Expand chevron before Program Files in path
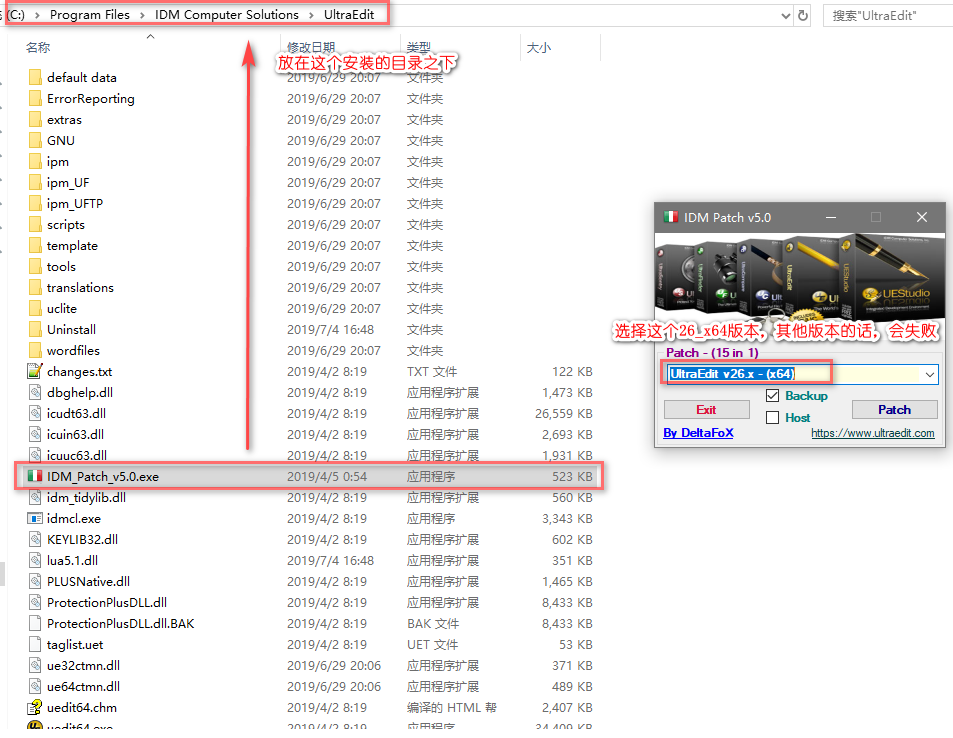Viewport: 953px width, 738px height. [37, 15]
